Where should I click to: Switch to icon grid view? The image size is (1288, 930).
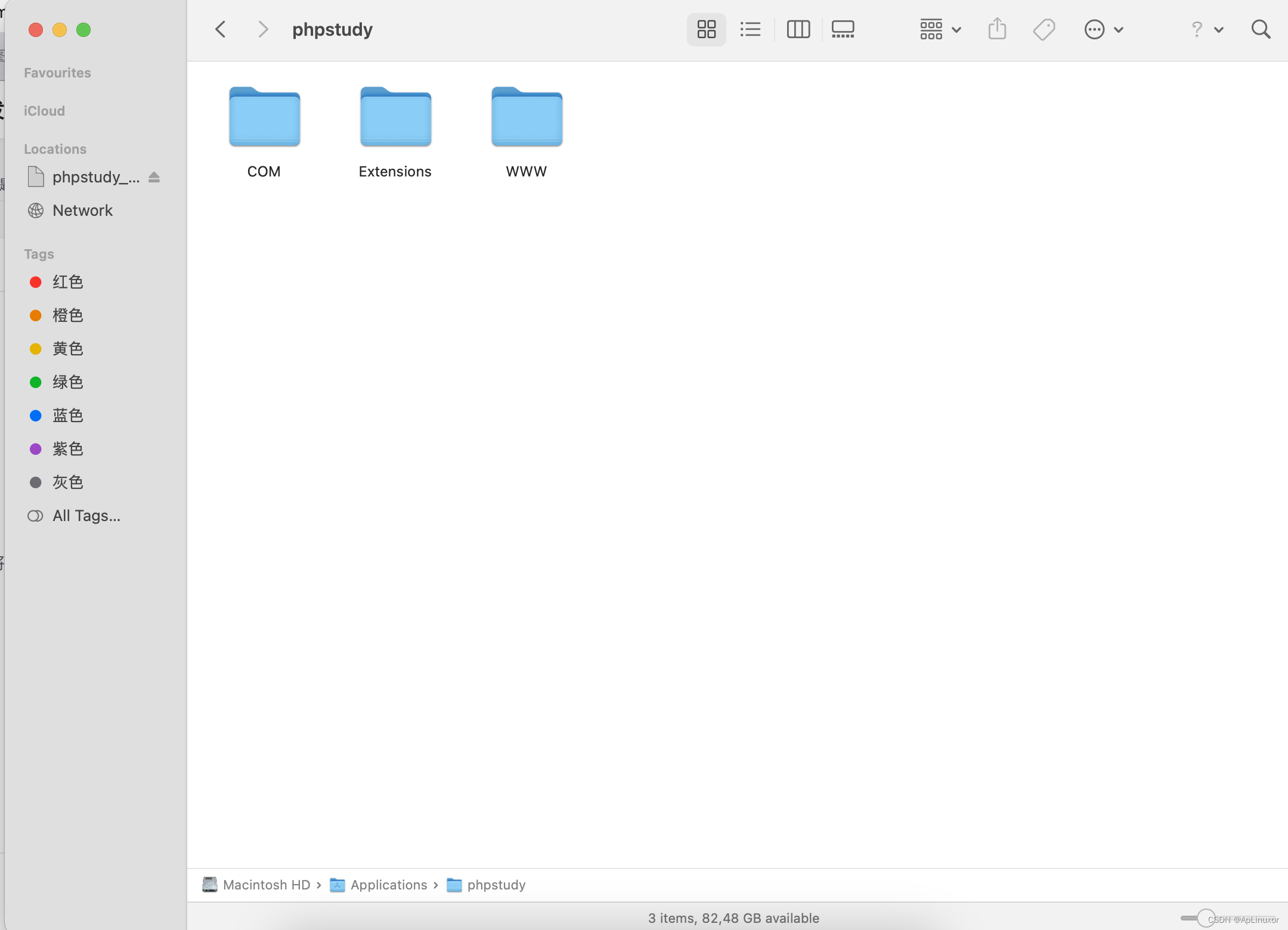pos(706,29)
